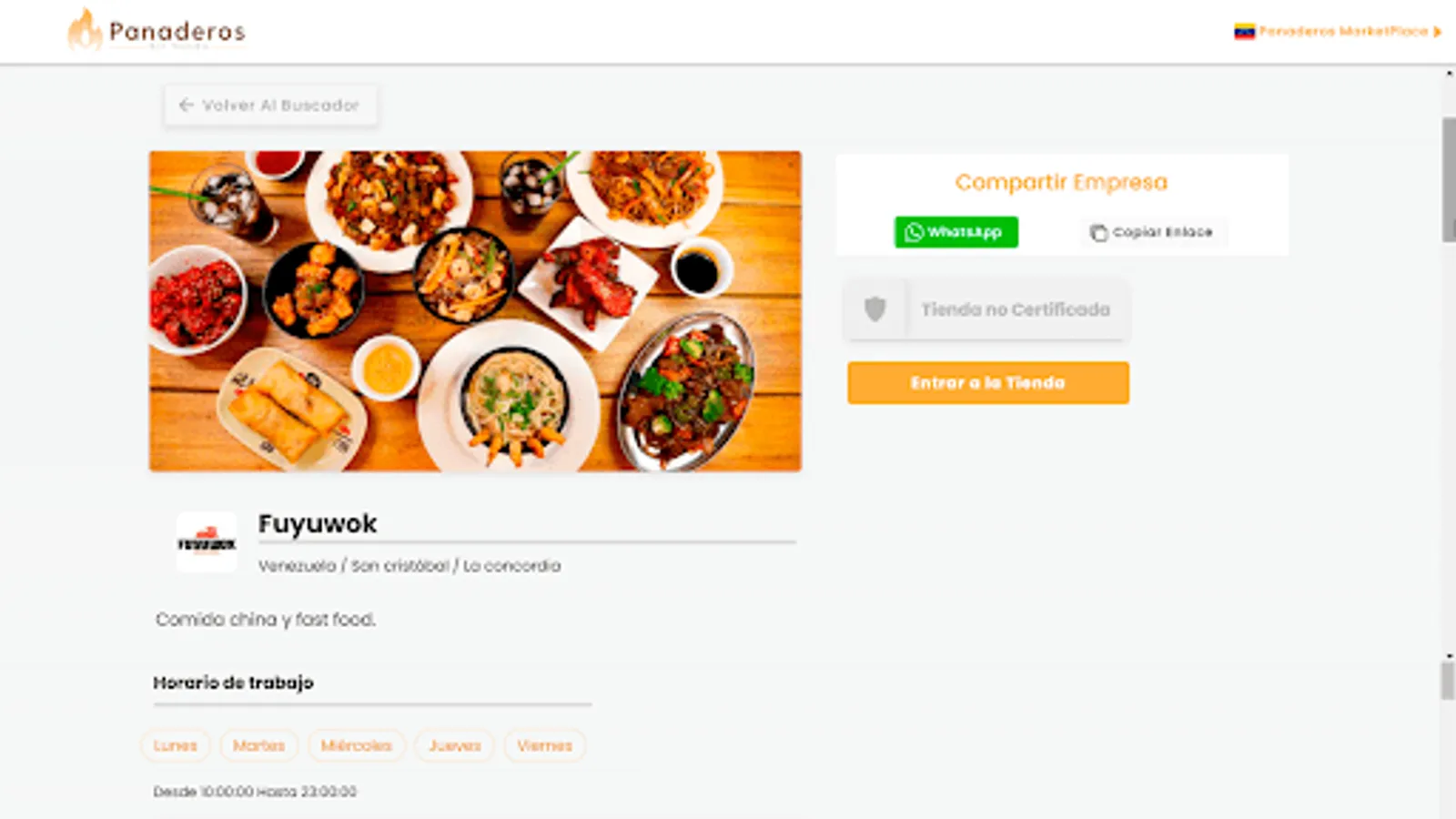Image resolution: width=1456 pixels, height=819 pixels.
Task: Click the back arrow icon
Action: 187,106
